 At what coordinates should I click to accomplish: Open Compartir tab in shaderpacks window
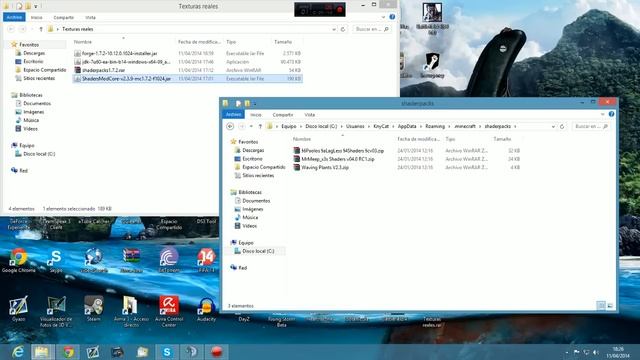point(283,115)
